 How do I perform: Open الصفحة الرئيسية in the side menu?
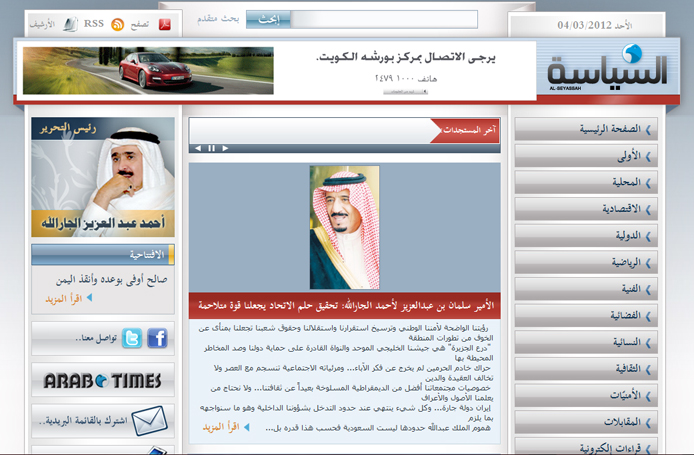pos(585,129)
